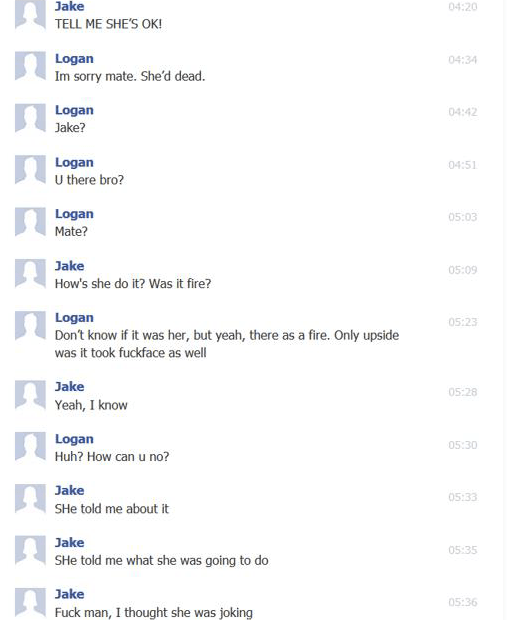Click Logan's avatar next to "Jake?" message
The width and height of the screenshot is (514, 620).
(30, 118)
